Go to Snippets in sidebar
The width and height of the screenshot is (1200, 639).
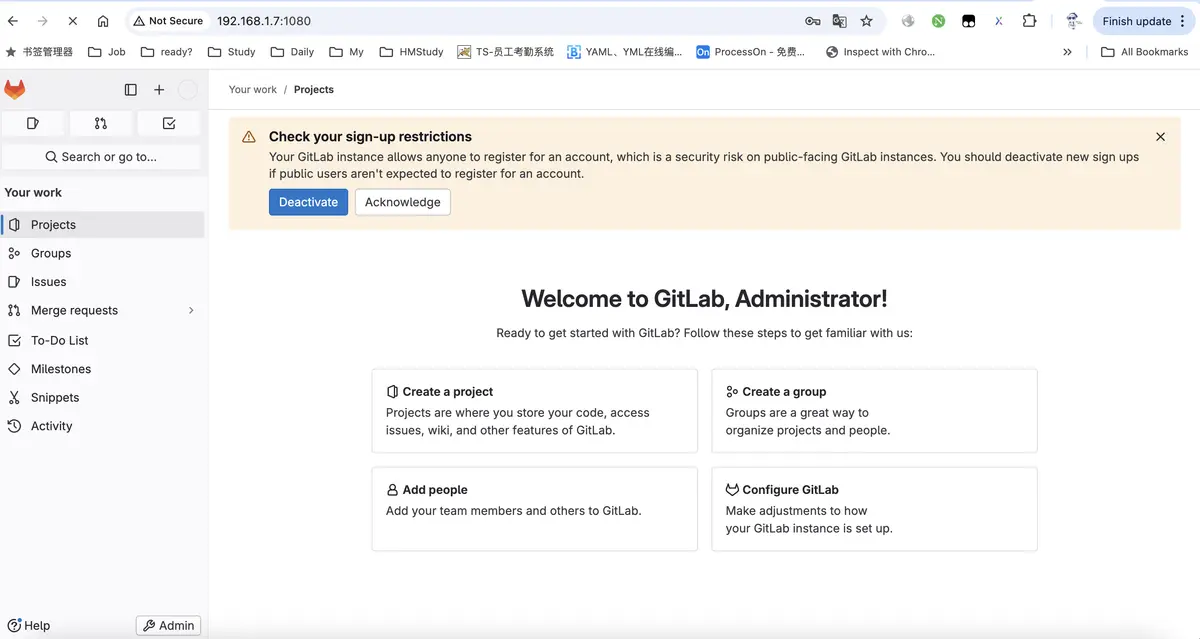(x=54, y=397)
